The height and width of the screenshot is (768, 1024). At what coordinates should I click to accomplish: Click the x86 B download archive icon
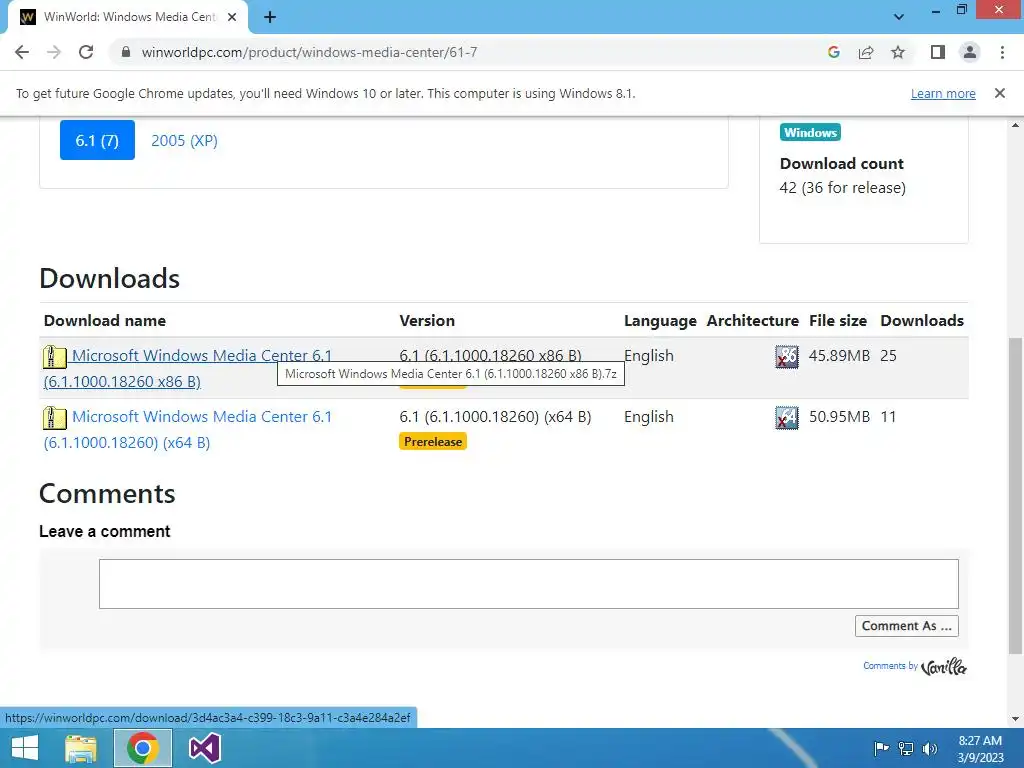click(x=55, y=357)
